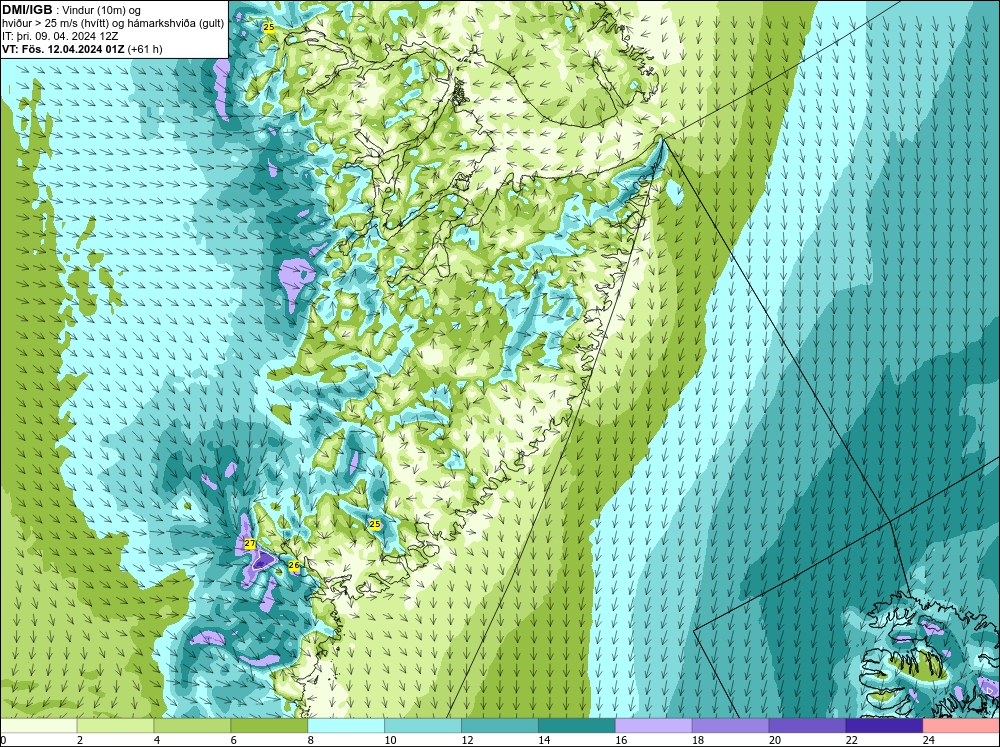This screenshot has height=747, width=1000.
Task: Click the legend value label 8
Action: (311, 740)
